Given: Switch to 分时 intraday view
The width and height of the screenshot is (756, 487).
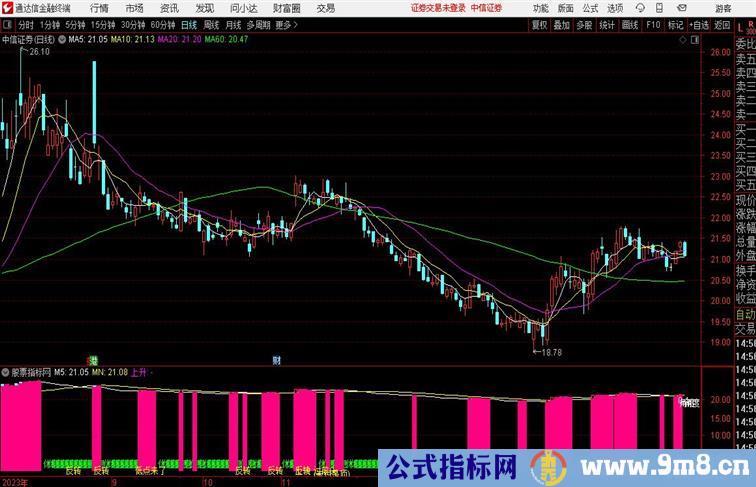Looking at the screenshot, I should tap(25, 25).
